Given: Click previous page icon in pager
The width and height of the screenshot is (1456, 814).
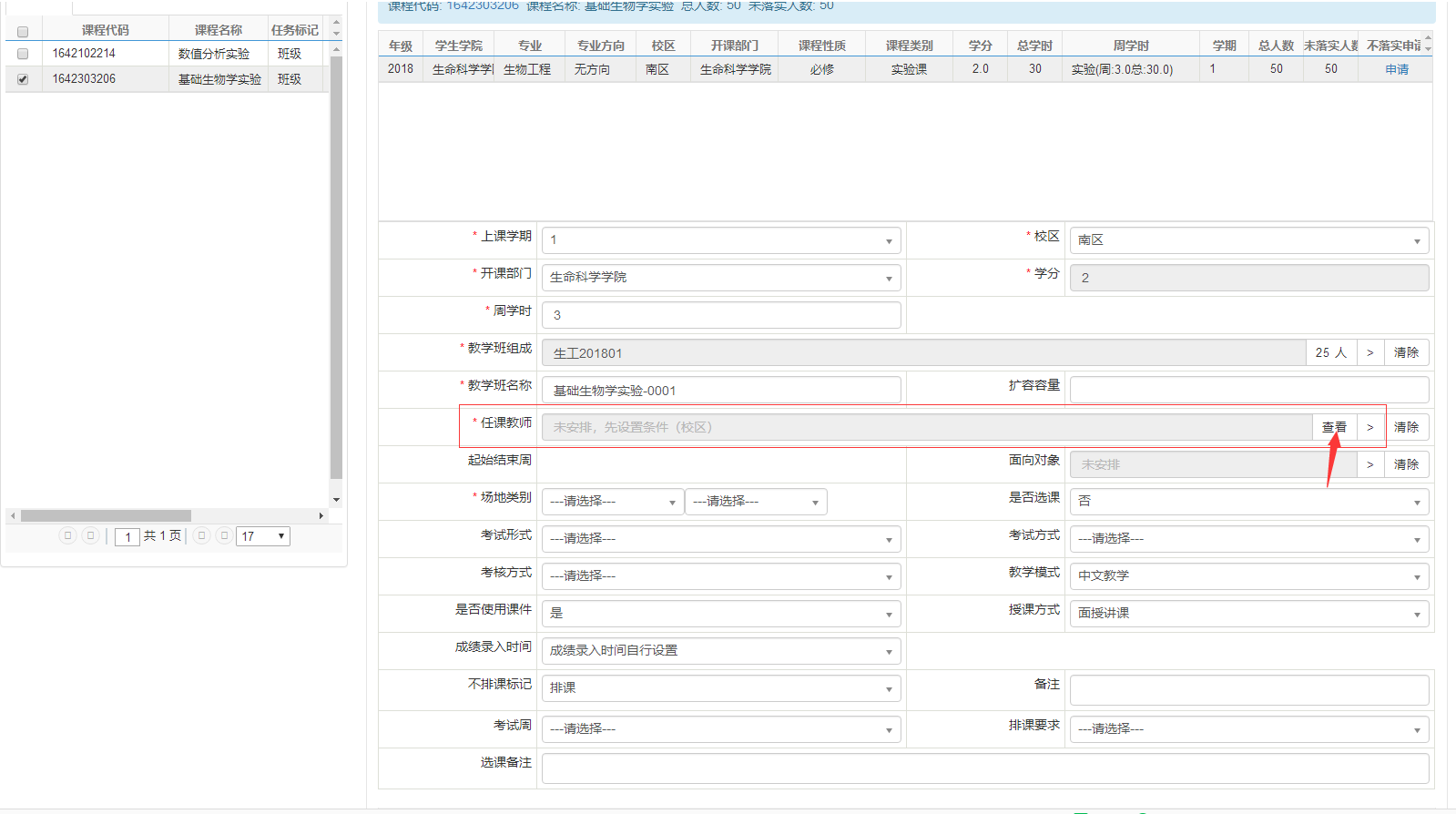Looking at the screenshot, I should 90,535.
